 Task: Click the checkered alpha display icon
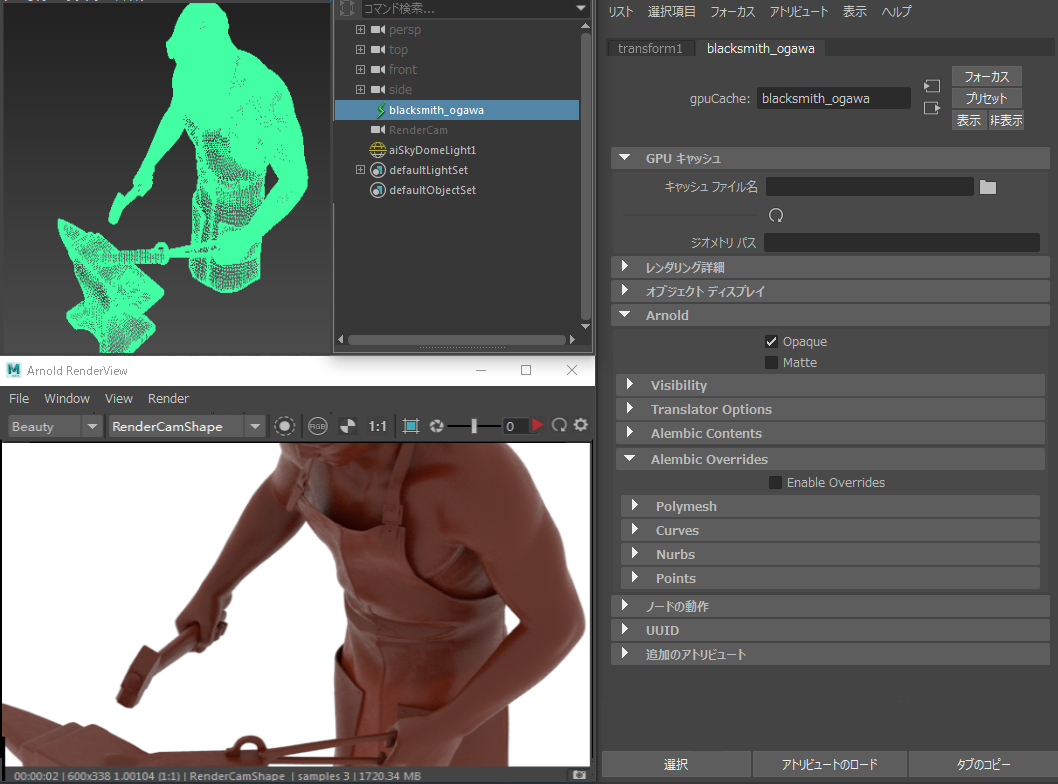click(347, 426)
